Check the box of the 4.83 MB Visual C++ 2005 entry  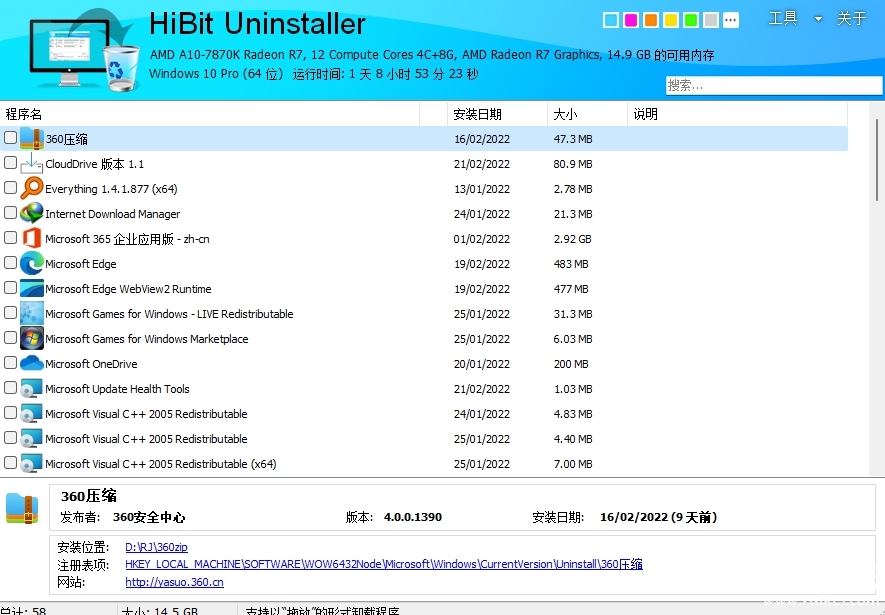(x=10, y=412)
